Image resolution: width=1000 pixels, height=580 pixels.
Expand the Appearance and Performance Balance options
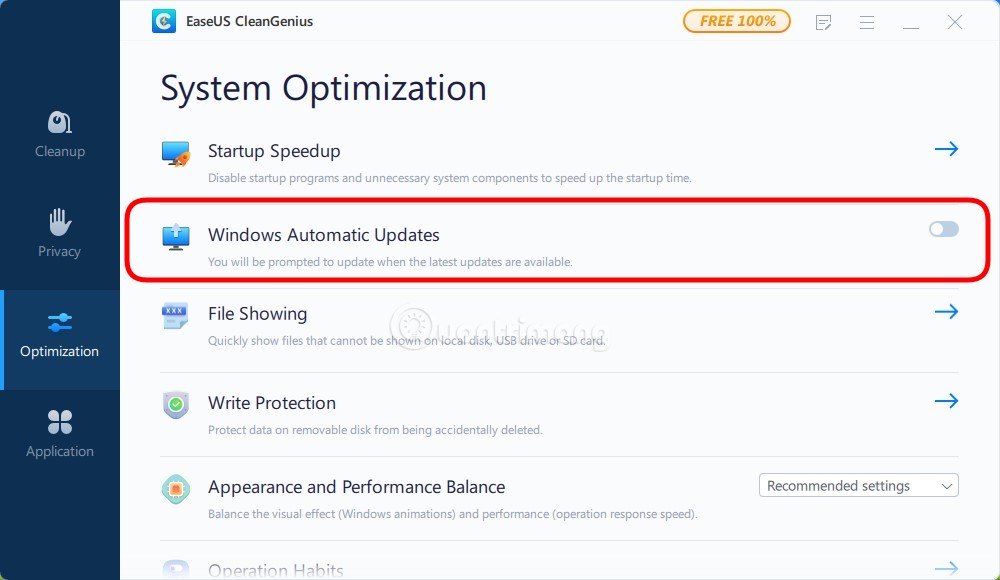pyautogui.click(x=945, y=485)
